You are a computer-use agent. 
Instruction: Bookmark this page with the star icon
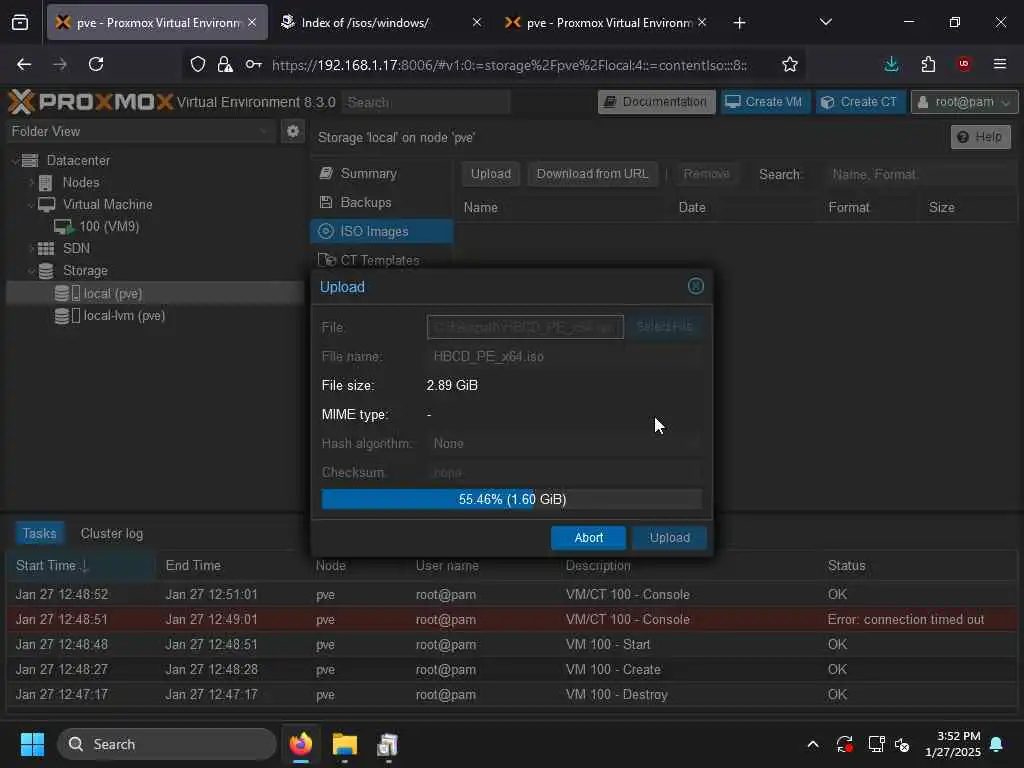pyautogui.click(x=790, y=64)
